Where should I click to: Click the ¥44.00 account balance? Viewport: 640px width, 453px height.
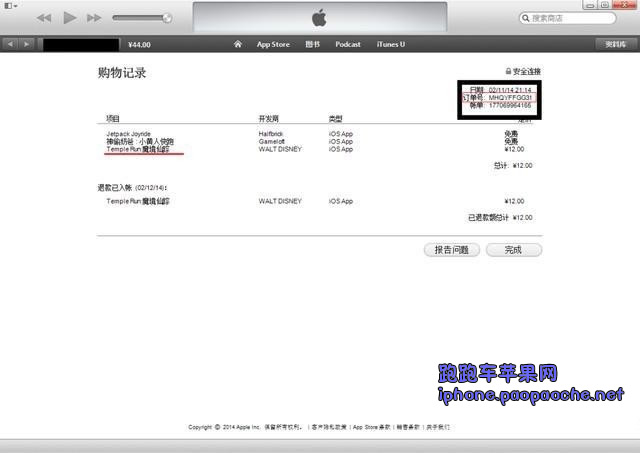[x=139, y=44]
